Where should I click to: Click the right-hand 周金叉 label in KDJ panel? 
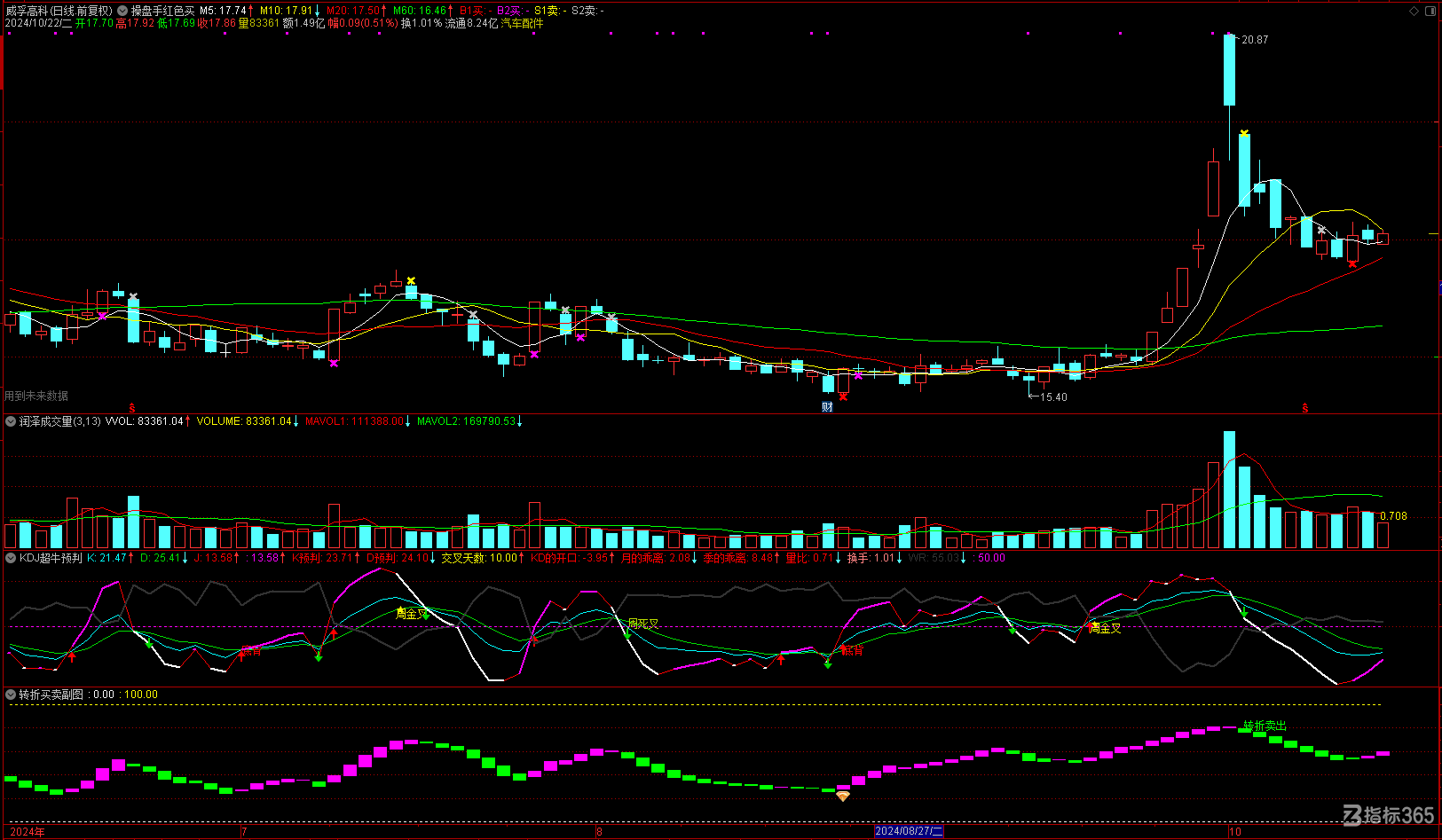tap(1105, 628)
